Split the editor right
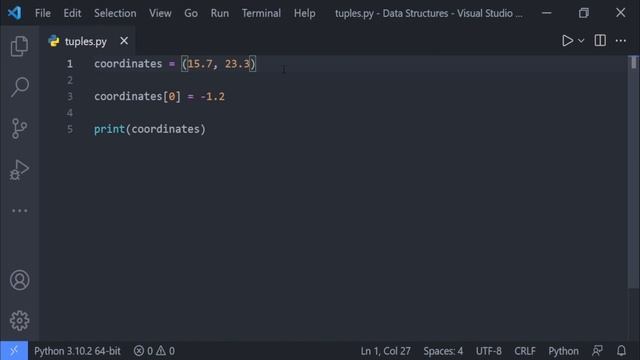Image resolution: width=640 pixels, height=360 pixels. (x=600, y=41)
